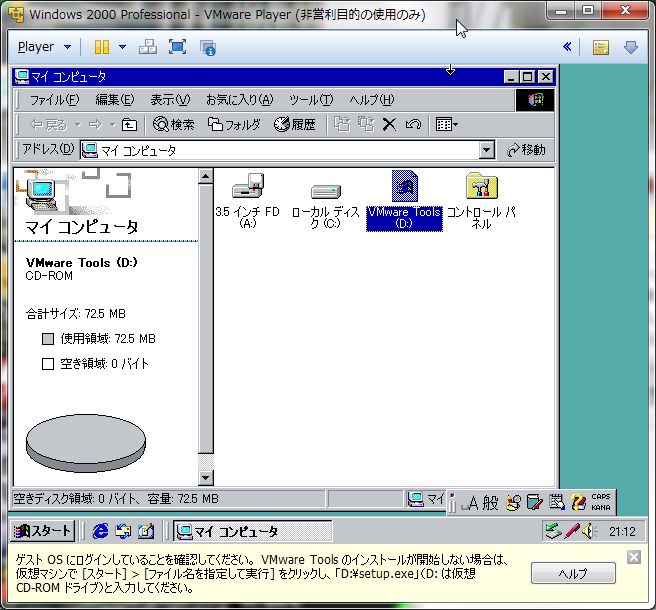Dismiss the VMware Tools notification bar

(634, 557)
